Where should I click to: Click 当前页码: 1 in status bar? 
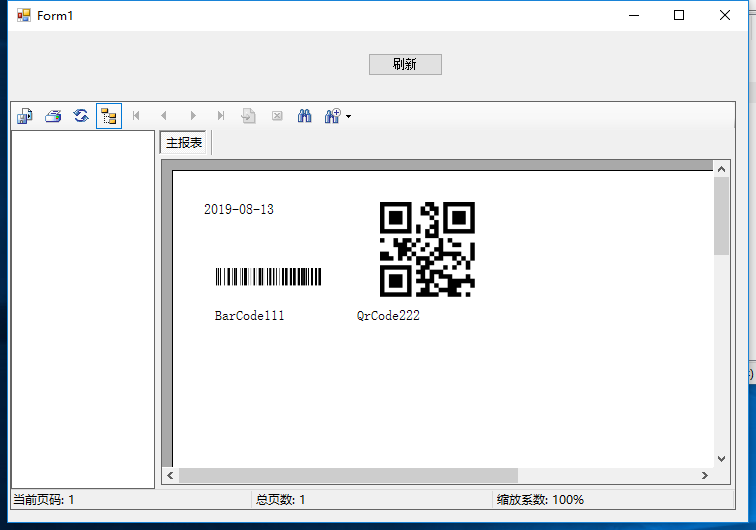click(x=43, y=500)
